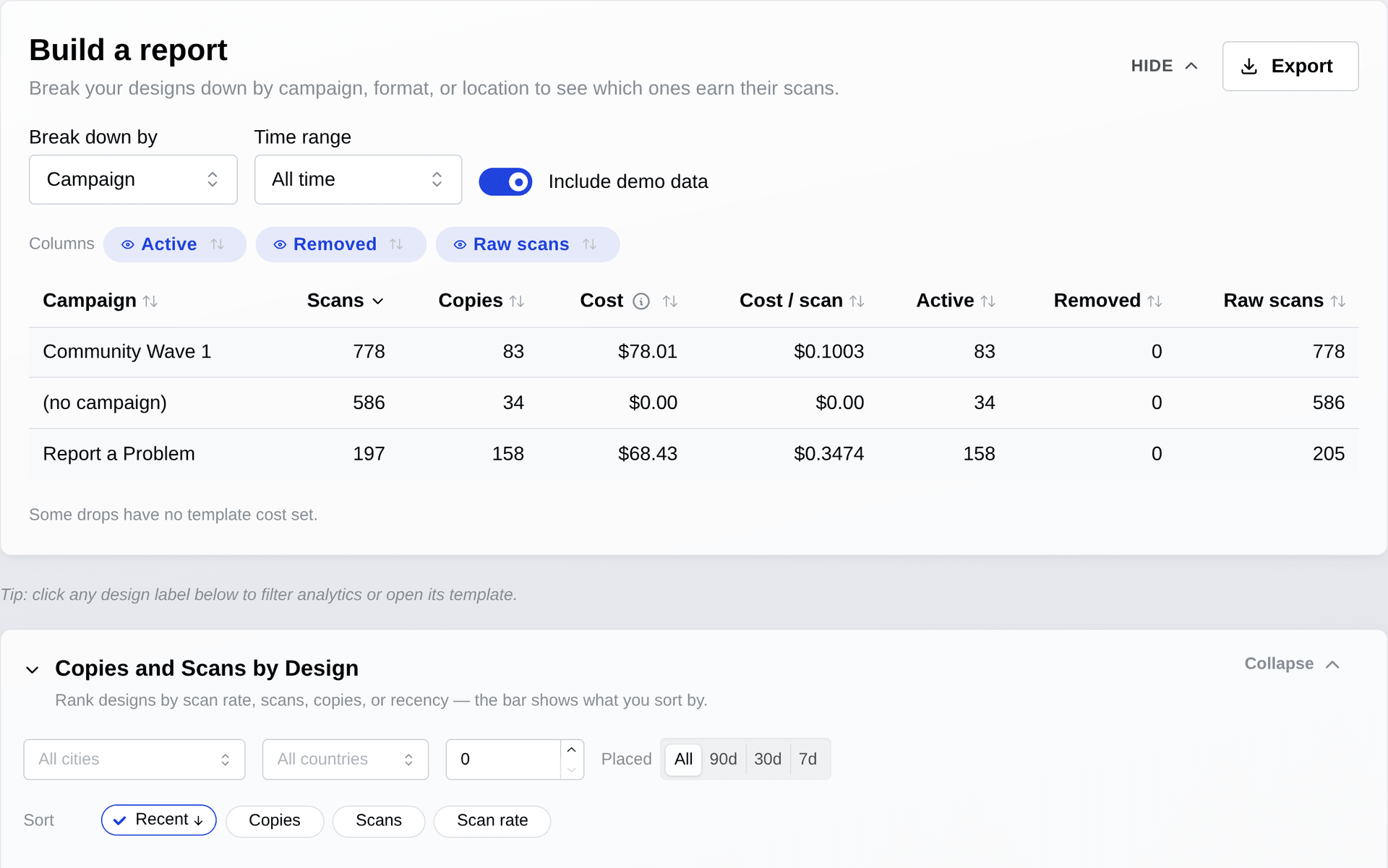Click the number input field showing 0

(x=503, y=759)
